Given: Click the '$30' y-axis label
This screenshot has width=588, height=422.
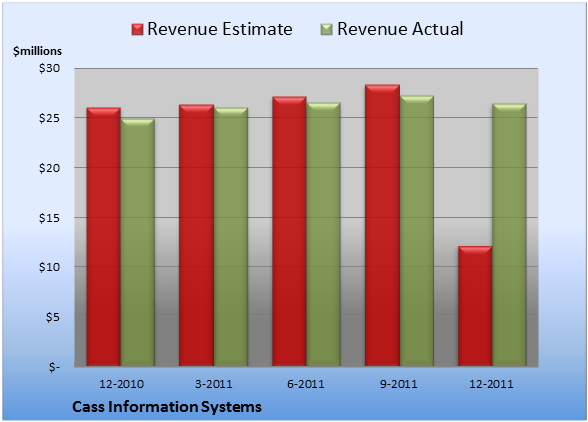Looking at the screenshot, I should pyautogui.click(x=49, y=69).
